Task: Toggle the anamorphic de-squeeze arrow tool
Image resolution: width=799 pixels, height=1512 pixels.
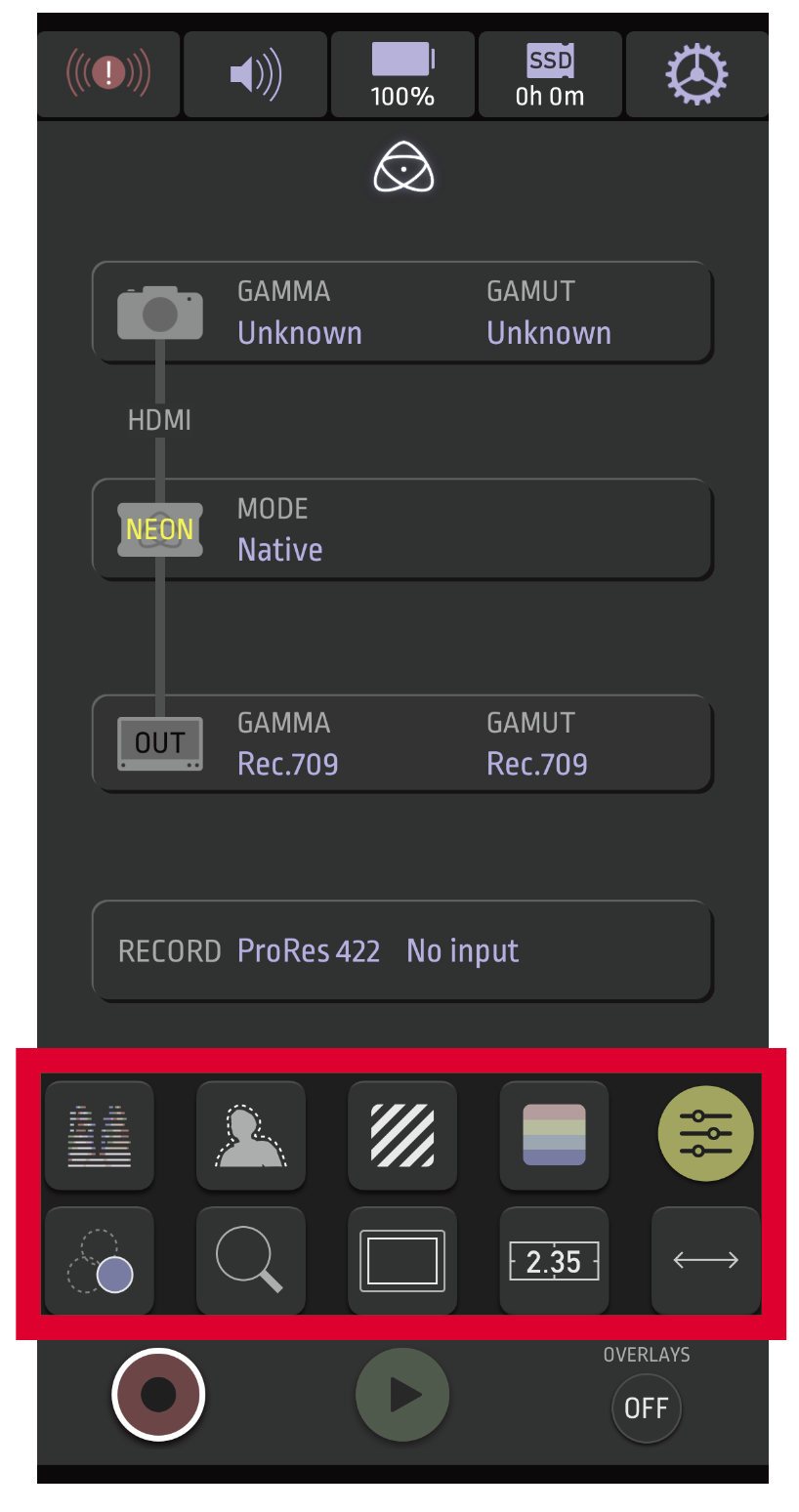Action: coord(705,1261)
